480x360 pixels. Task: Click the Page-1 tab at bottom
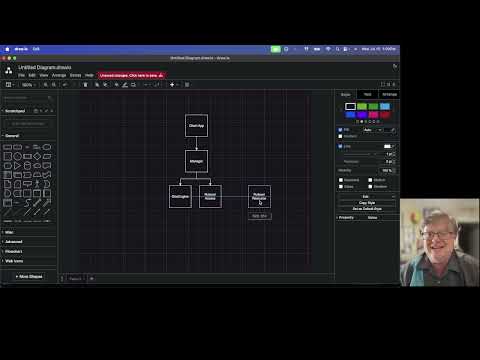point(75,278)
